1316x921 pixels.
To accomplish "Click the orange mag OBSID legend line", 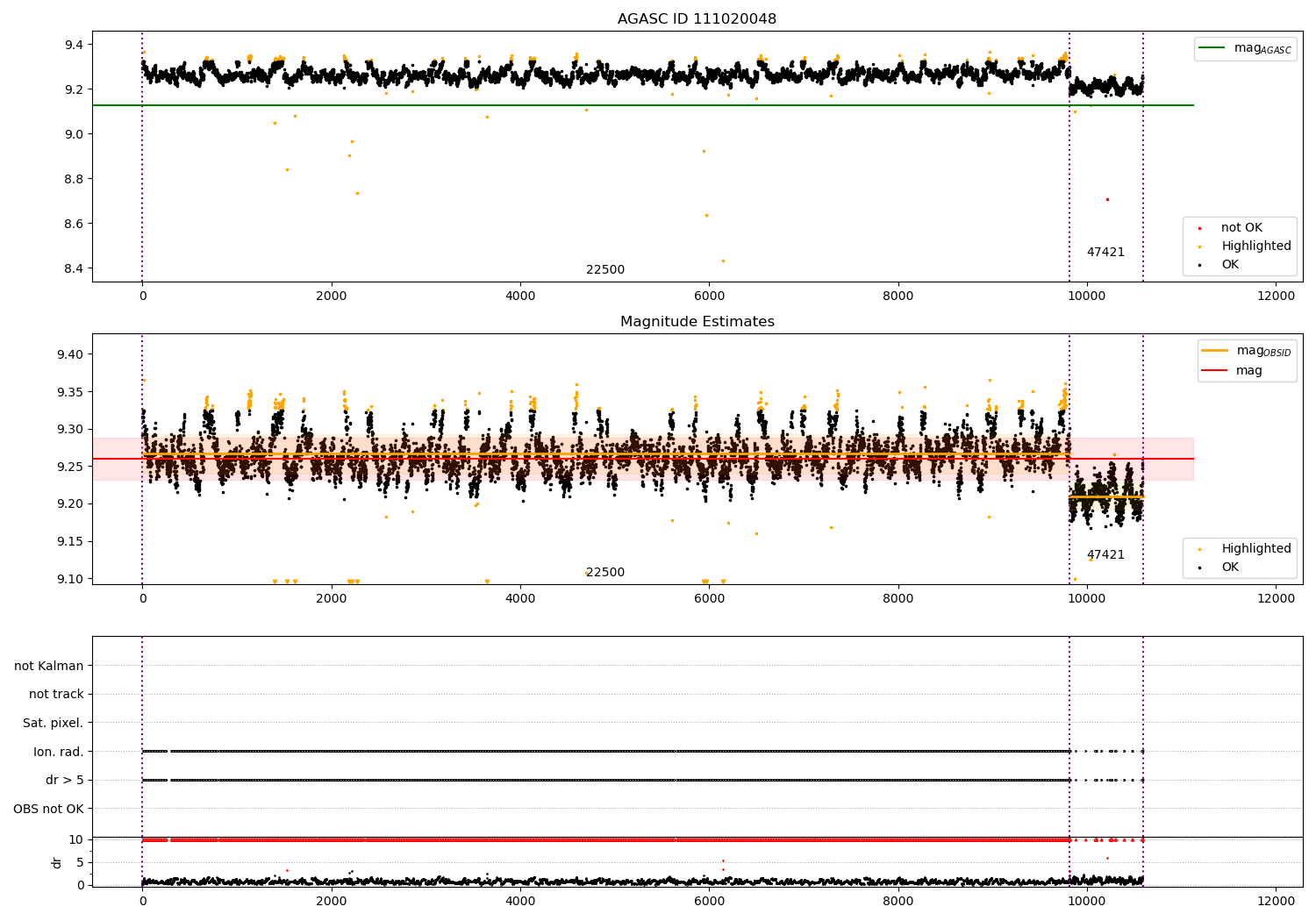I will 1215,351.
